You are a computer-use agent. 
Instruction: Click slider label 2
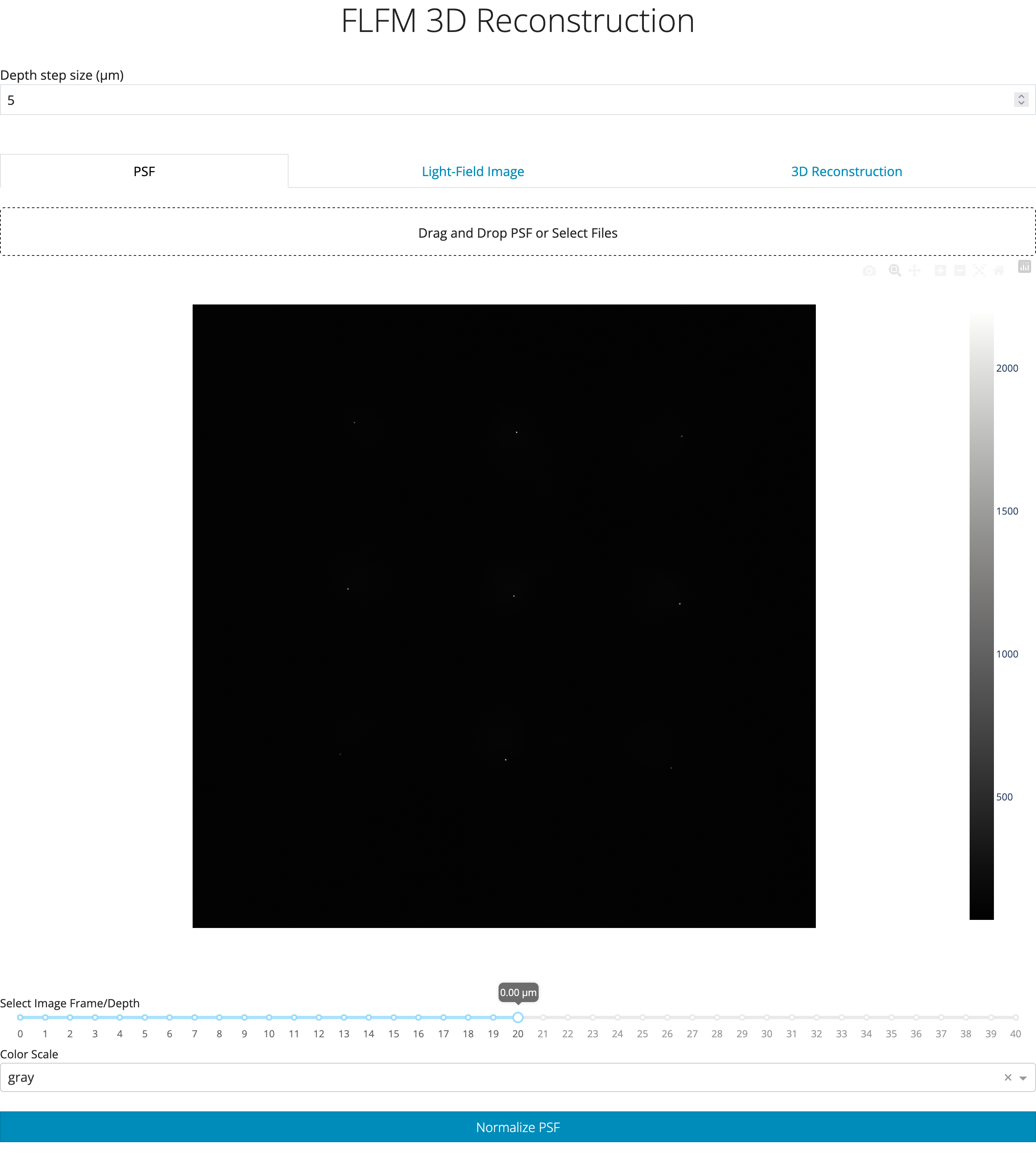tap(70, 1034)
